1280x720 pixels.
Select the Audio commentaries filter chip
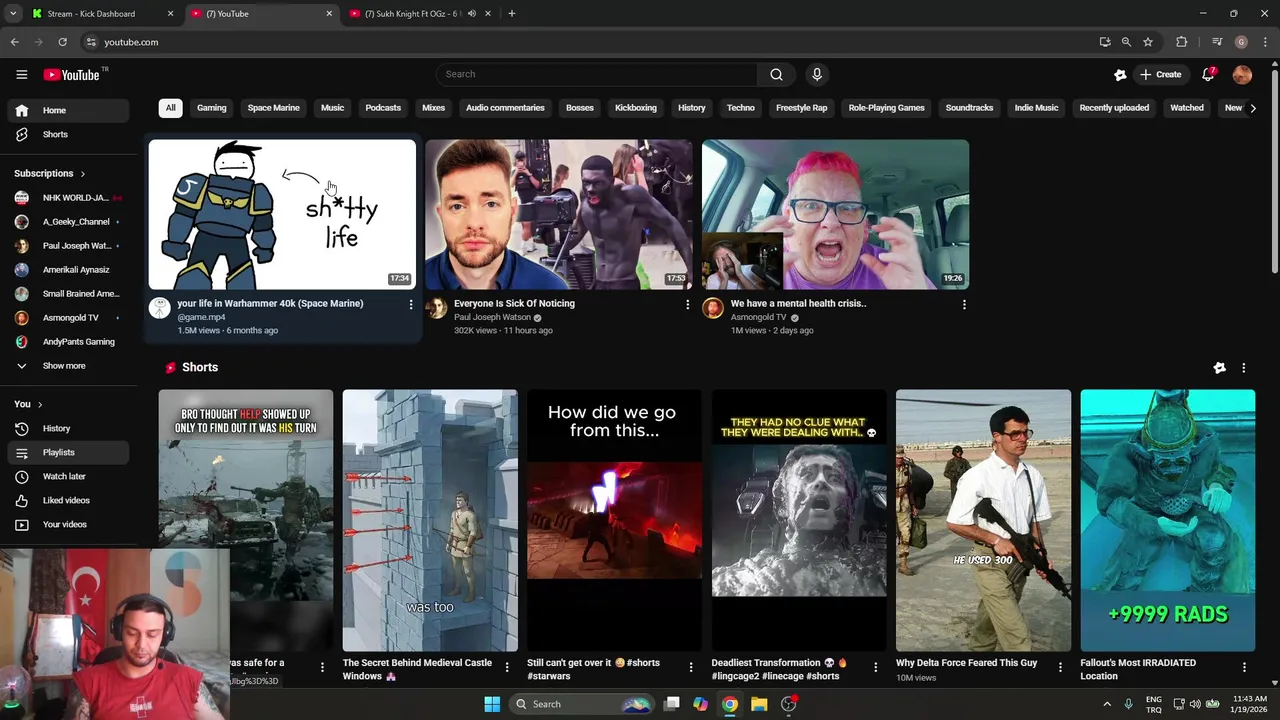505,108
